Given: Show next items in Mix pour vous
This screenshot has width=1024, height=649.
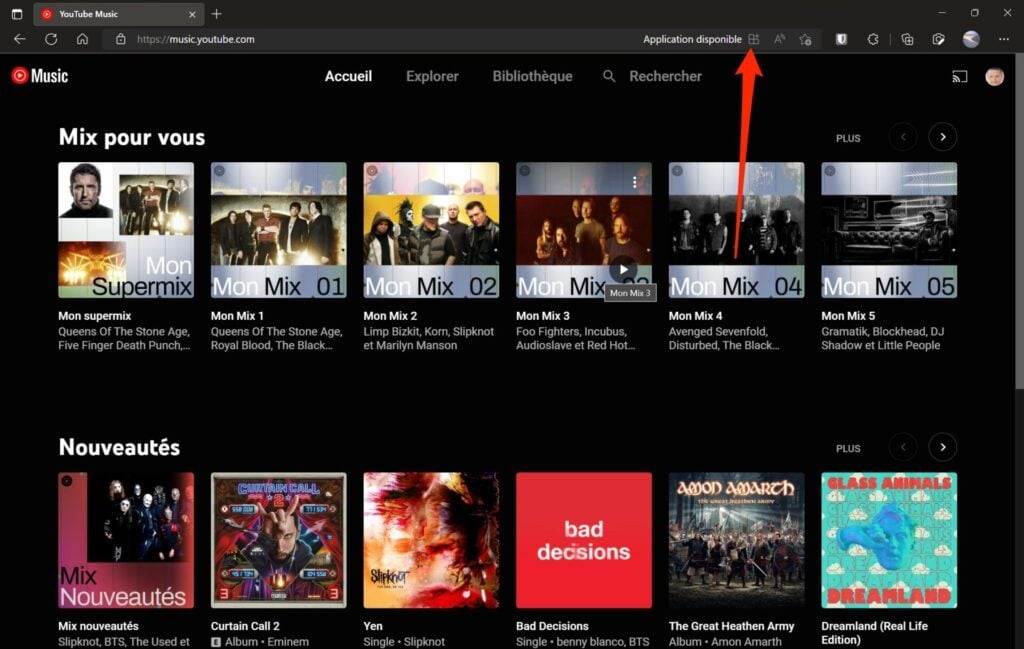Looking at the screenshot, I should tap(942, 137).
